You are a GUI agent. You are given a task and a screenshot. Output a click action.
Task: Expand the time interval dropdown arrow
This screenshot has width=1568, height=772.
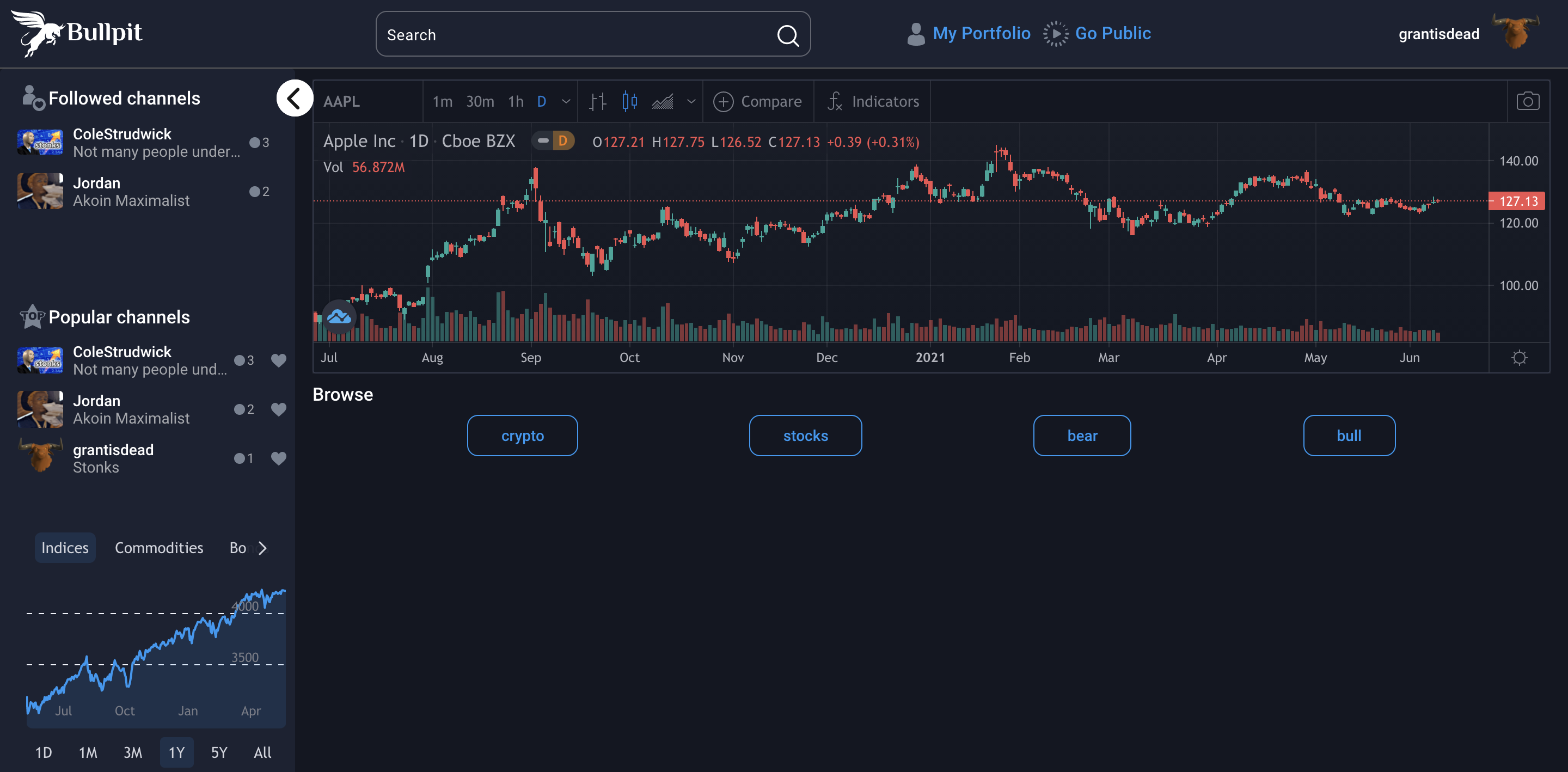[566, 102]
